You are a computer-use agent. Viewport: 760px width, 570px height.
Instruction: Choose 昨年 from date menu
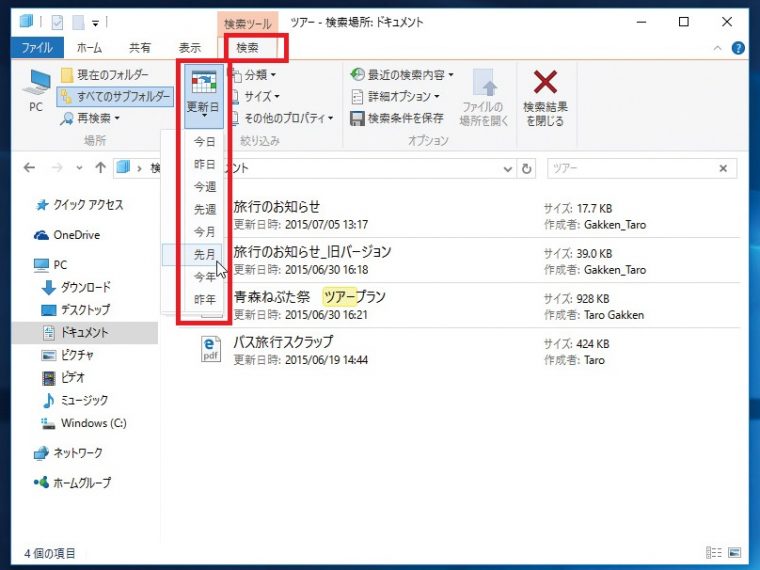205,300
